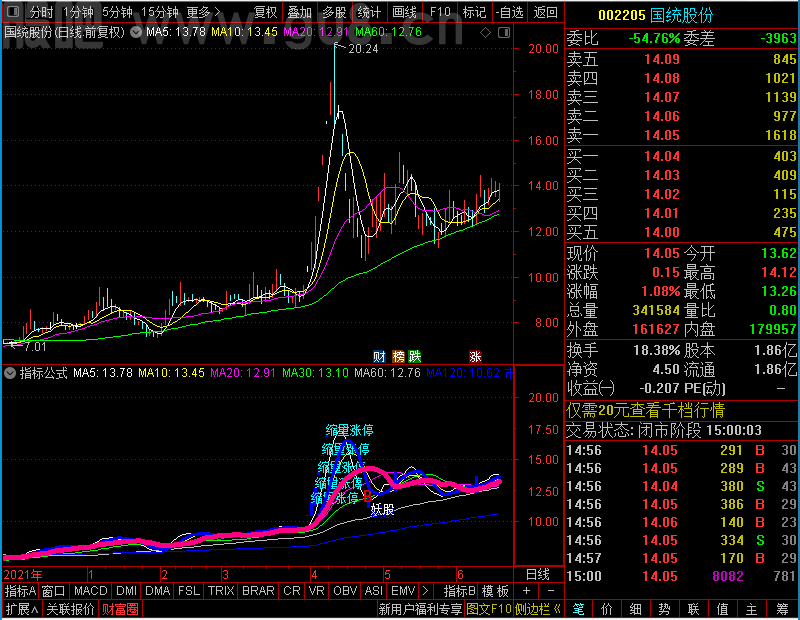This screenshot has width=800, height=620.
Task: Collapse the 侧边栏 sidebar
Action: tap(538, 609)
